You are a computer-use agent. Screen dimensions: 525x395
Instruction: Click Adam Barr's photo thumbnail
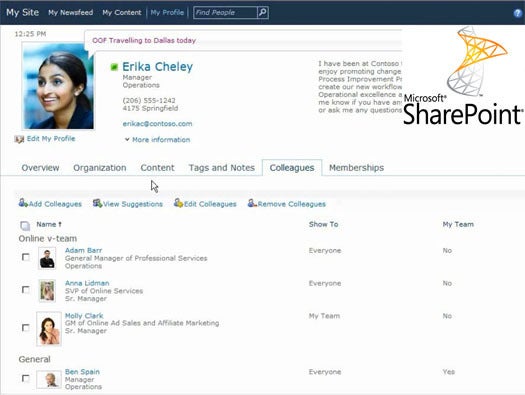click(x=47, y=258)
